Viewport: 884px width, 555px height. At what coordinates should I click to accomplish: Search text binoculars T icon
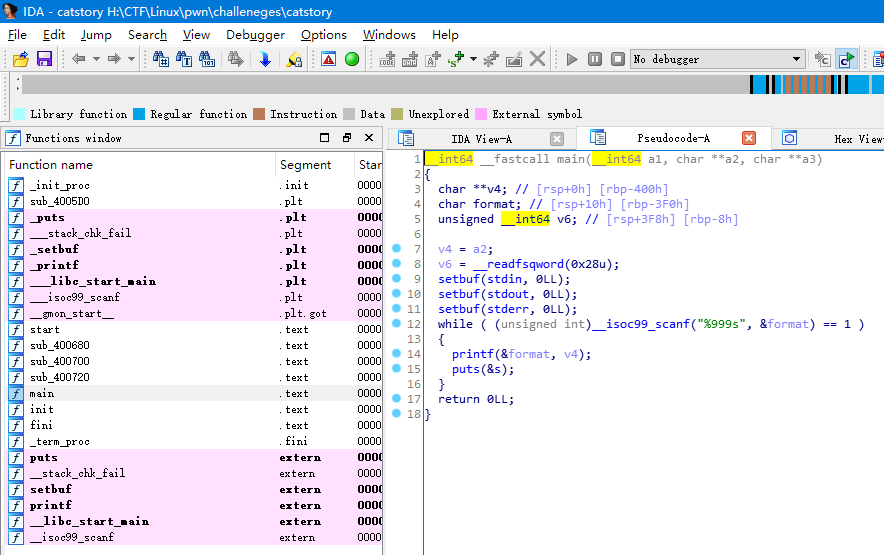coord(184,59)
